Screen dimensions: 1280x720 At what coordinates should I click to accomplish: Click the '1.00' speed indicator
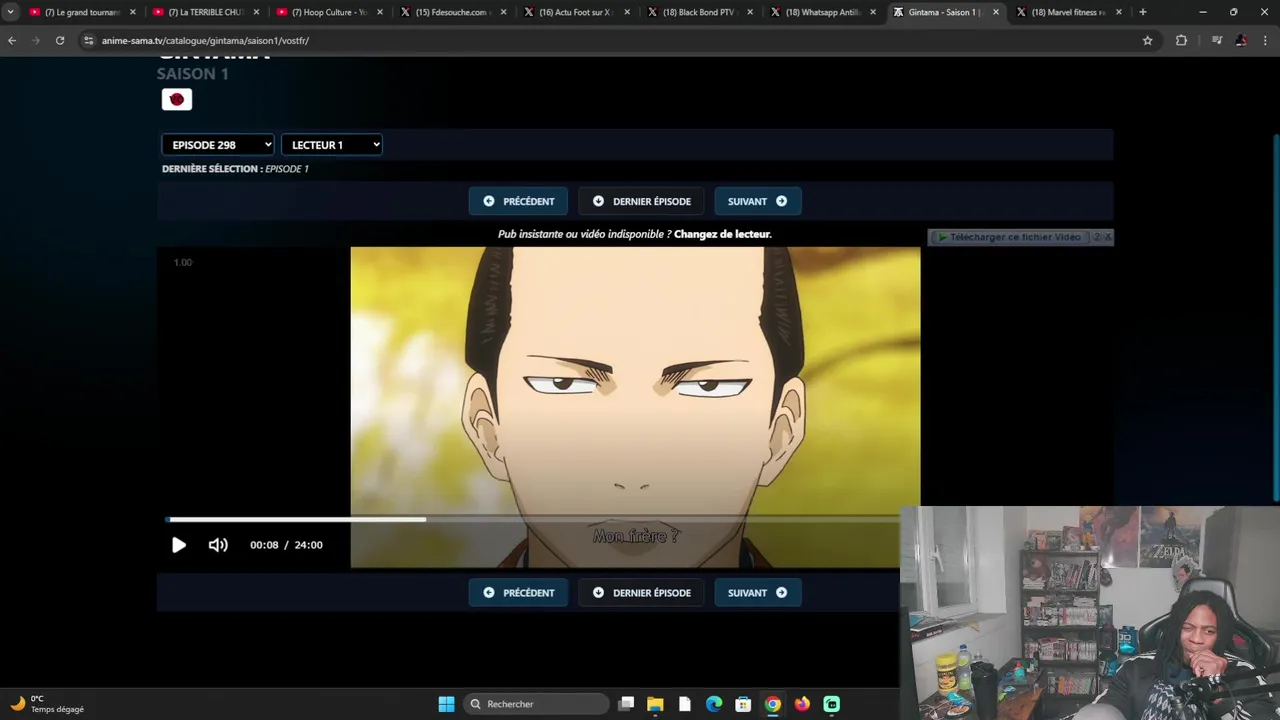(x=182, y=262)
